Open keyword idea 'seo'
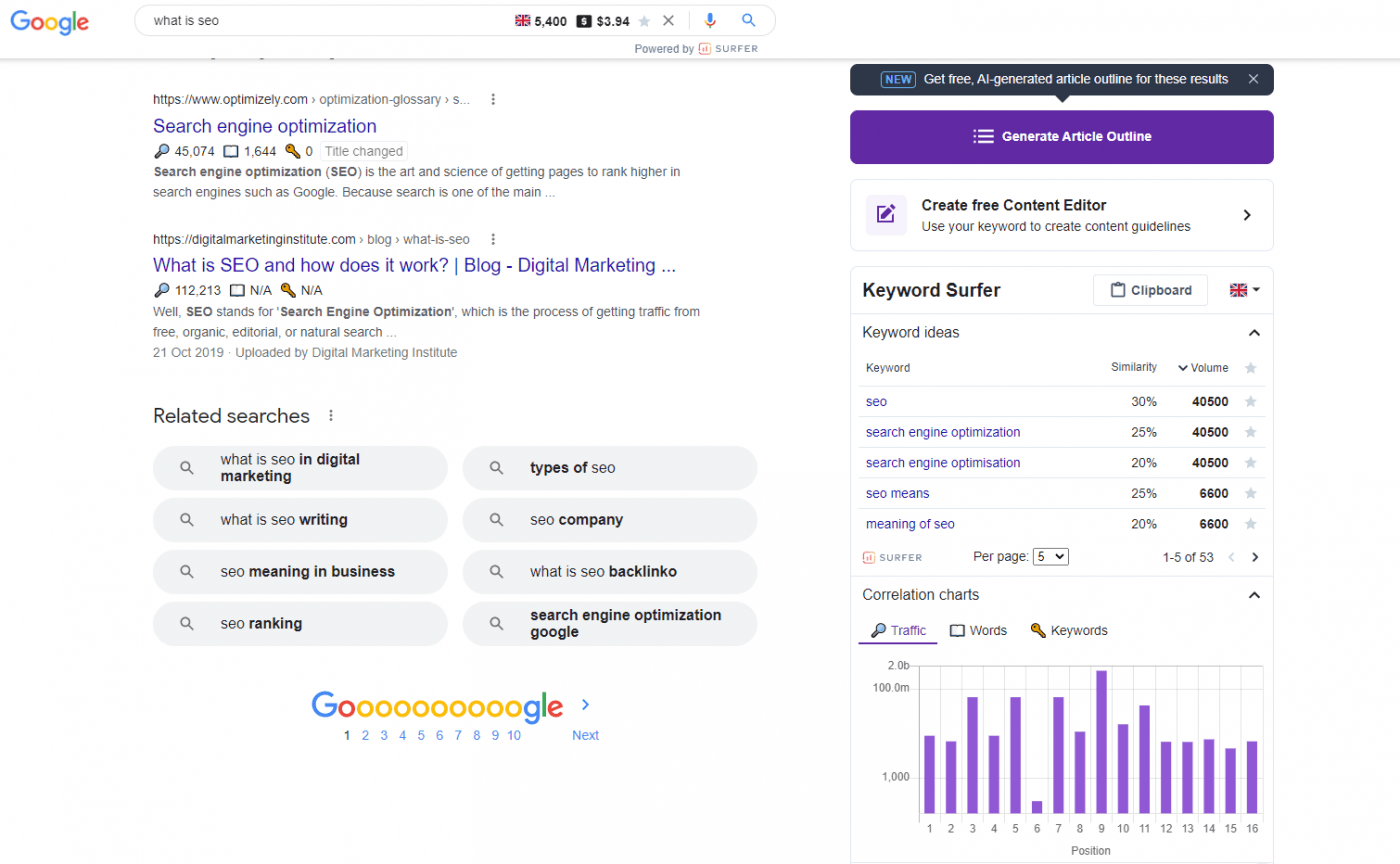The image size is (1400, 864). (876, 402)
